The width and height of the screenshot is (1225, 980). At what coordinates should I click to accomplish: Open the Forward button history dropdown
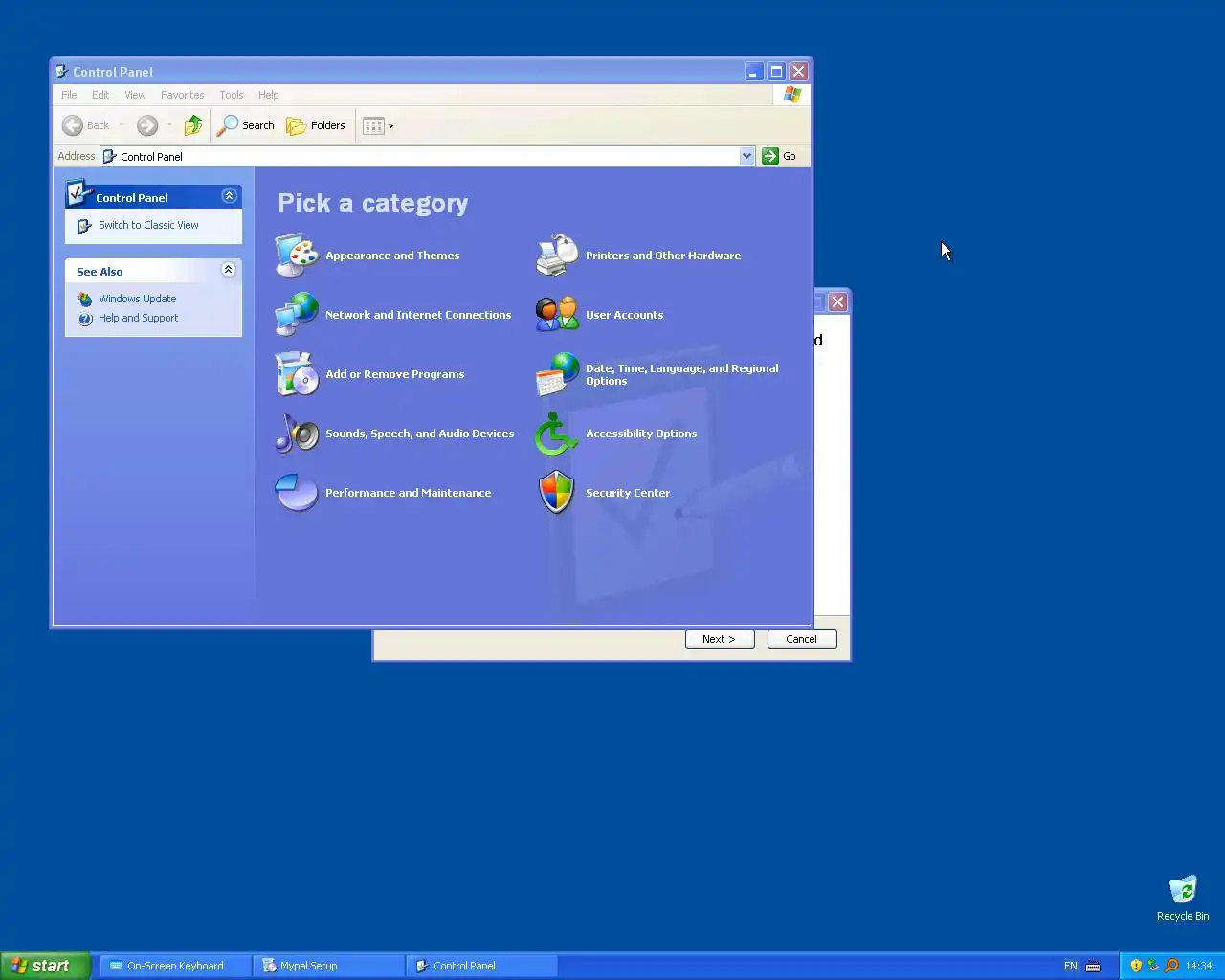[169, 125]
